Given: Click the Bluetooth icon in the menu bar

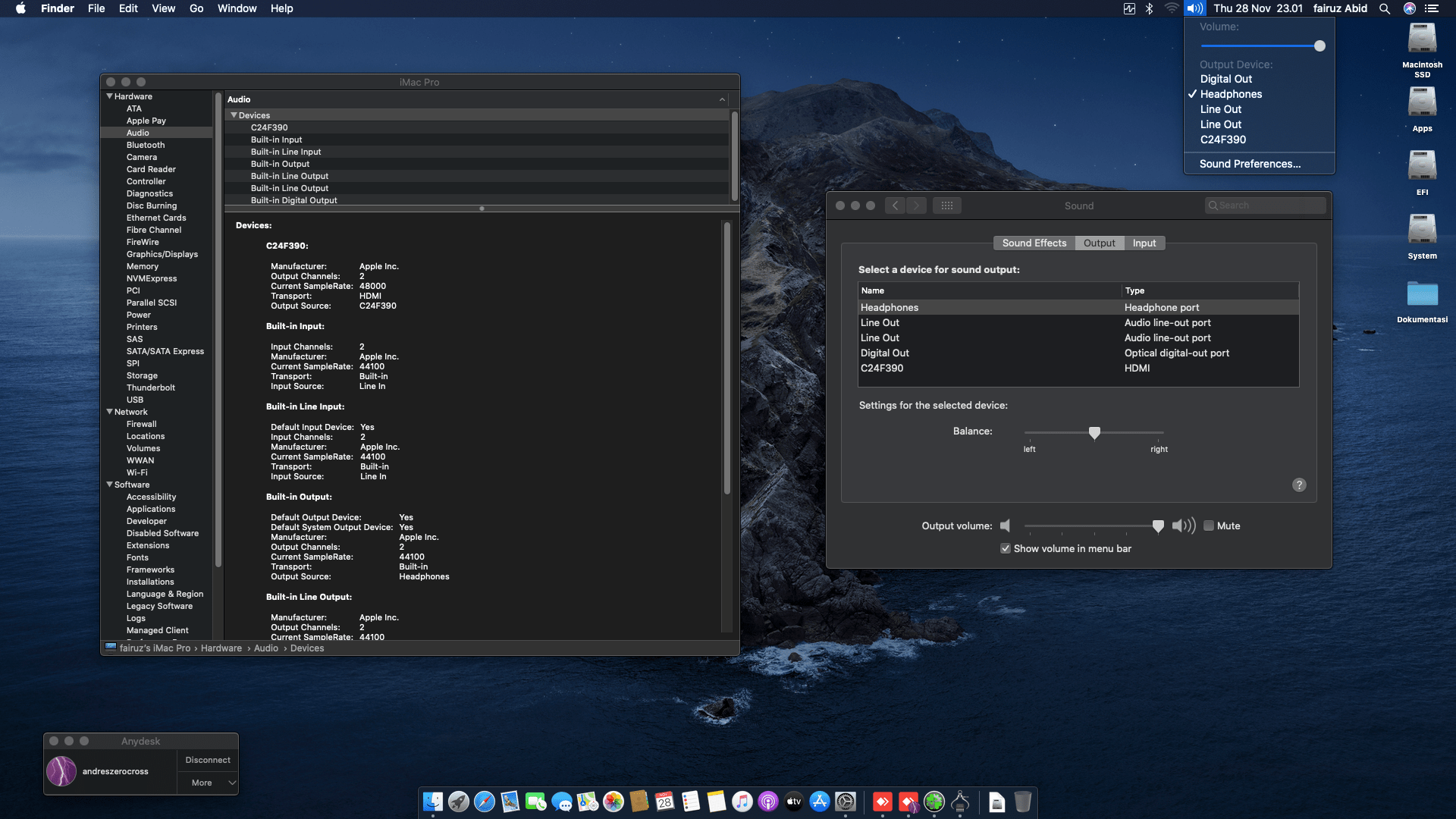Looking at the screenshot, I should click(x=1149, y=8).
